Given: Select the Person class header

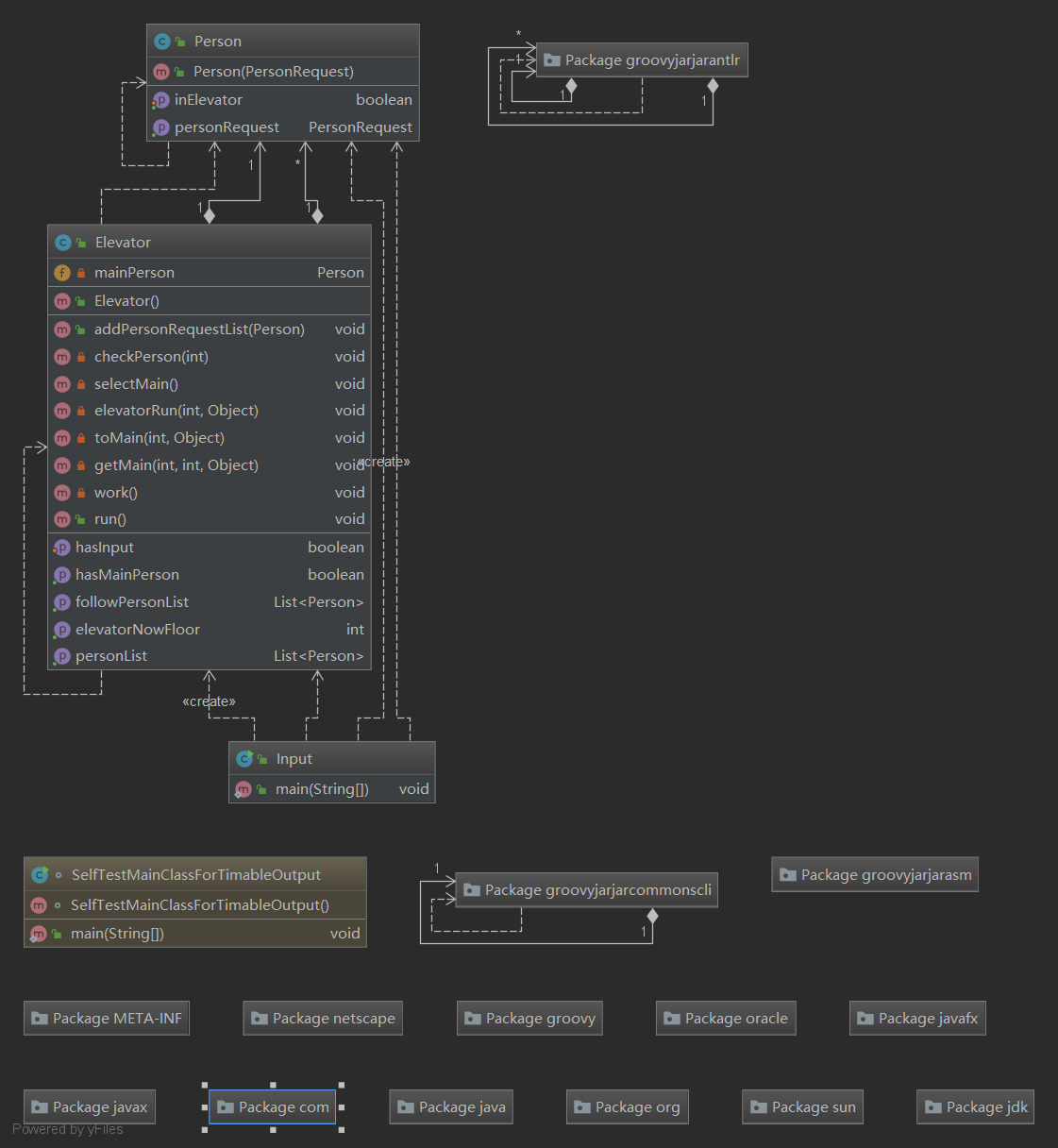Looking at the screenshot, I should pyautogui.click(x=283, y=42).
